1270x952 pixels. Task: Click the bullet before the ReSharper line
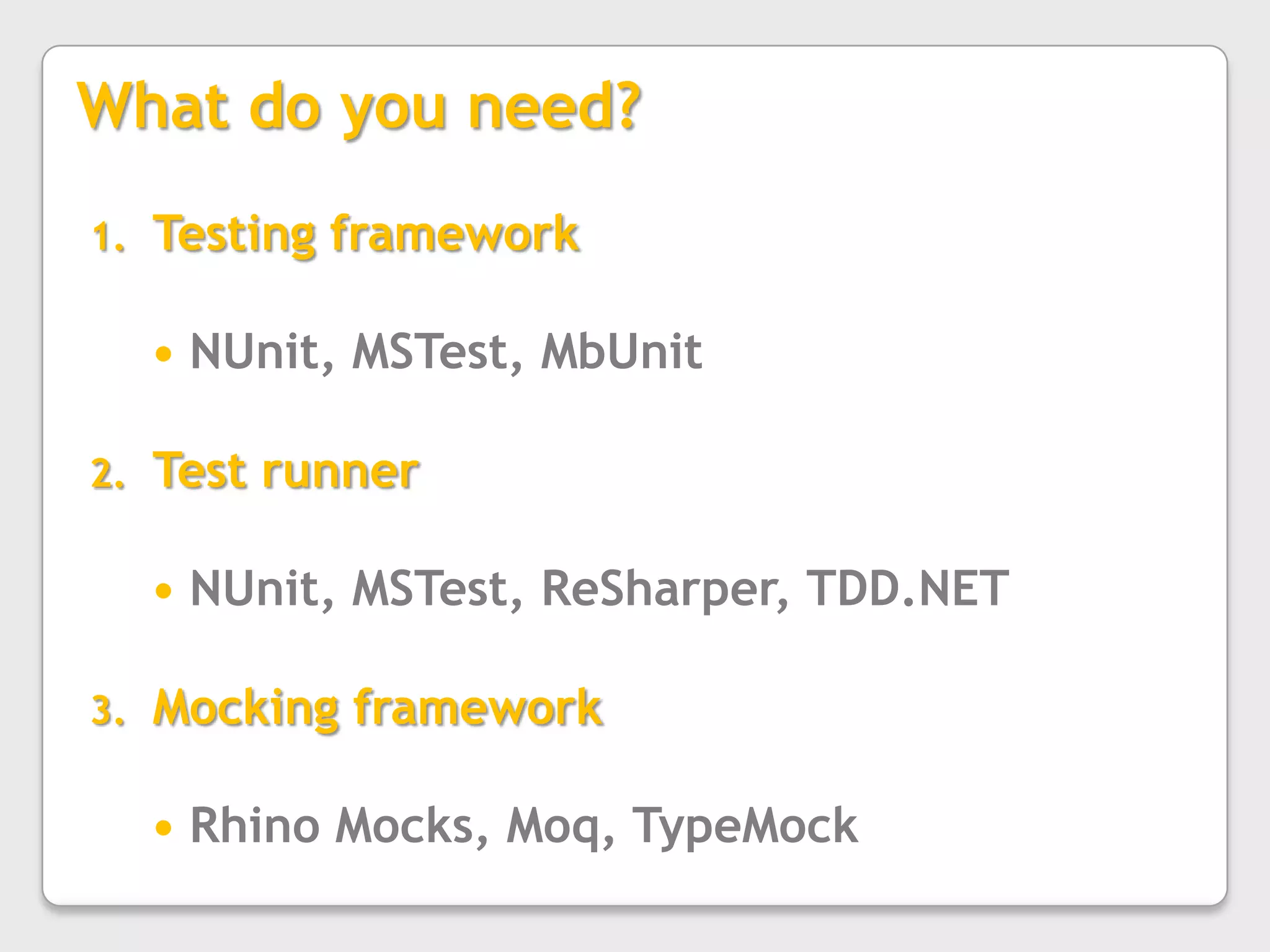[163, 591]
